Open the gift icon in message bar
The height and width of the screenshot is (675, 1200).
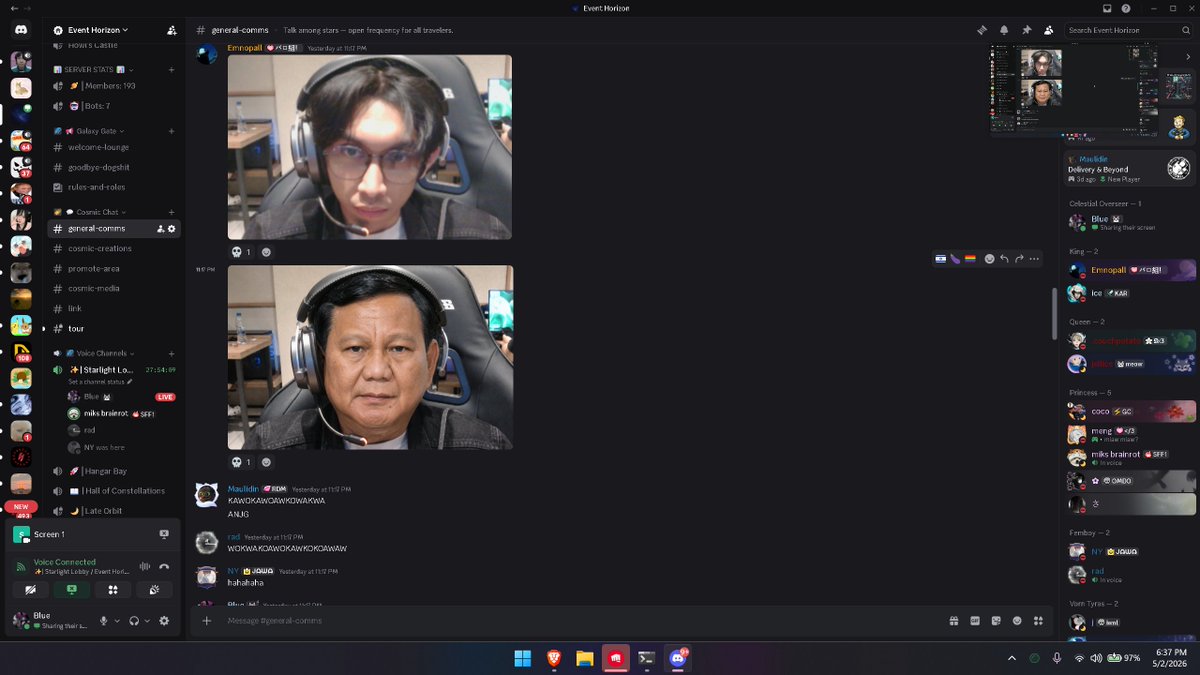954,621
